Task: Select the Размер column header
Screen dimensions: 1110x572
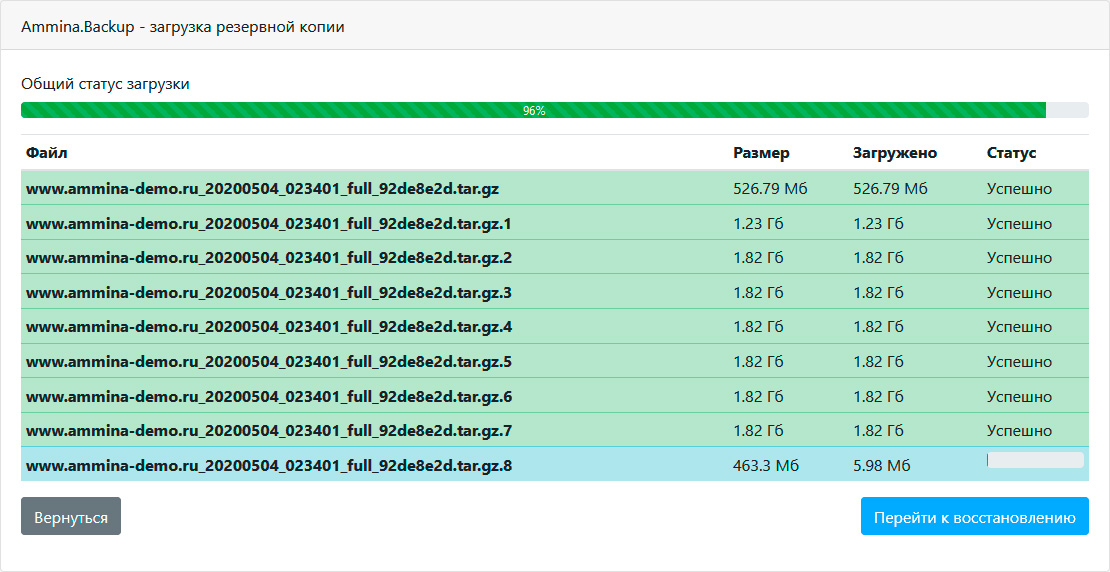Action: tap(761, 153)
